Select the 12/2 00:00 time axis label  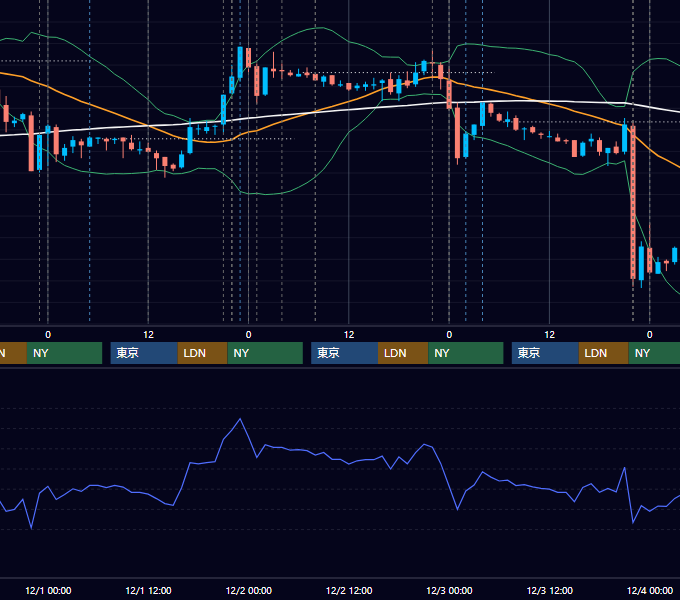click(248, 590)
